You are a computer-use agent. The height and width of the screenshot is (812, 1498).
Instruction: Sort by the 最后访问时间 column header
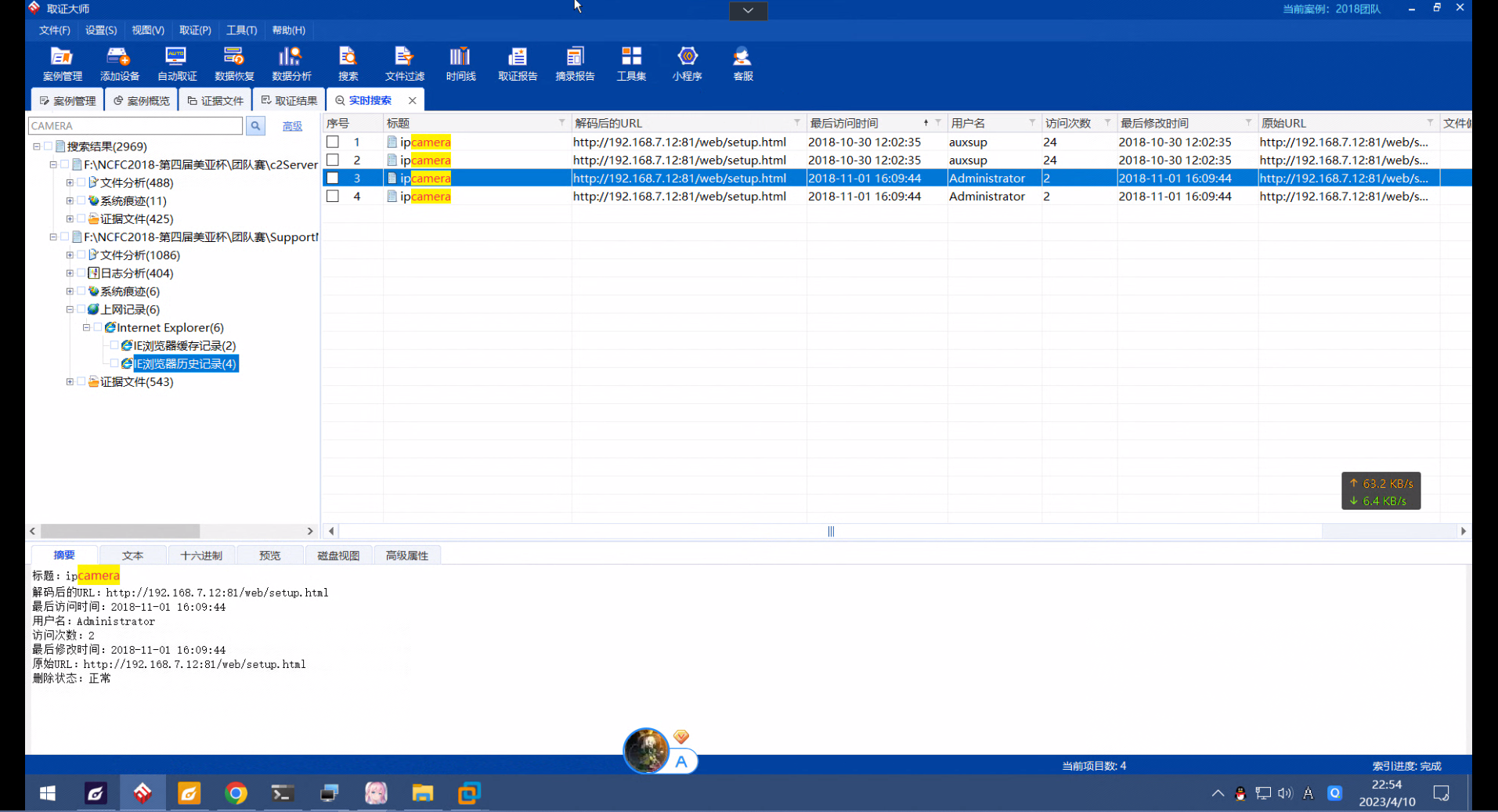point(843,123)
